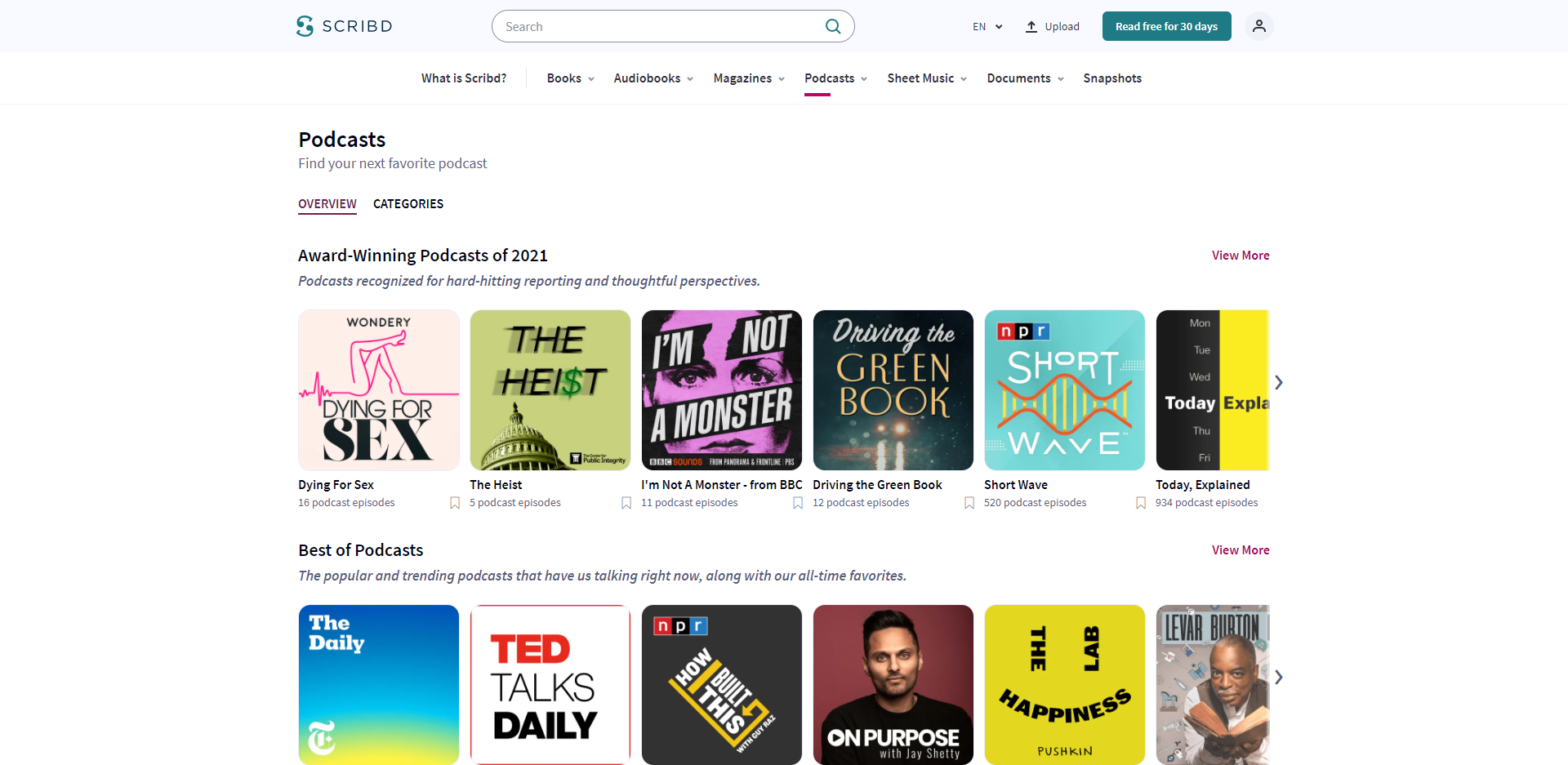Select Driving the Green Book cover

(x=893, y=390)
